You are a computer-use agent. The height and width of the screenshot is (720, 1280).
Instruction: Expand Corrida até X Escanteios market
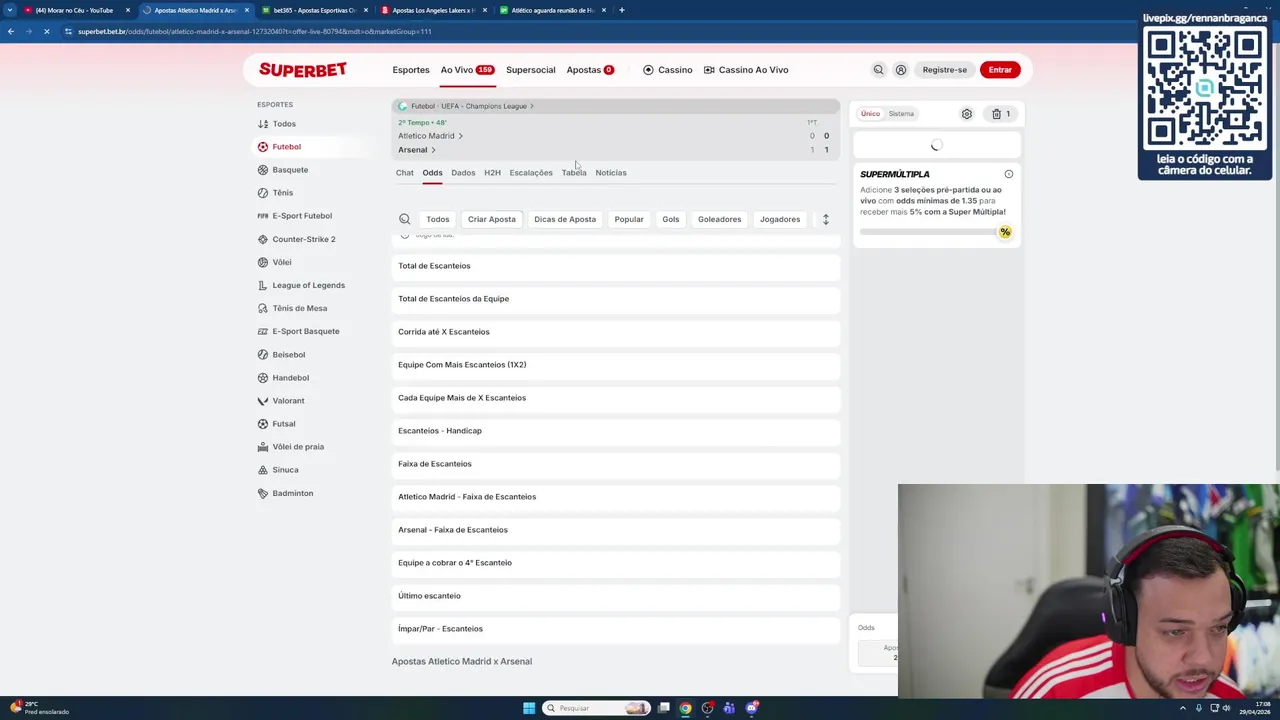616,332
